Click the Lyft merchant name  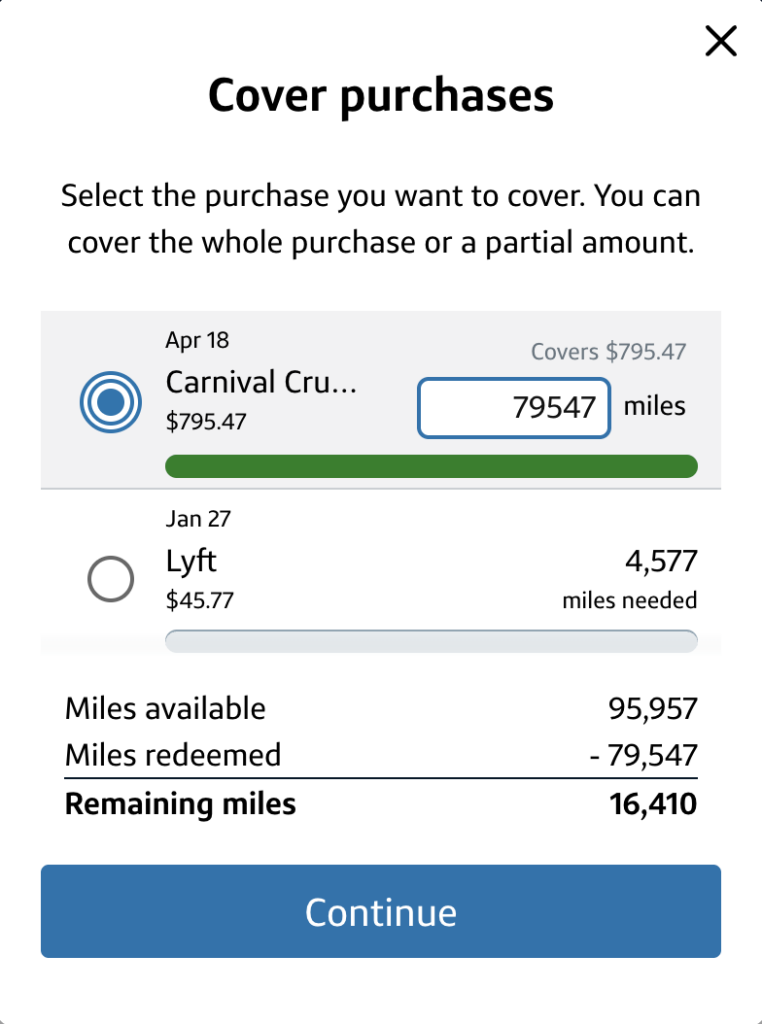click(x=191, y=561)
